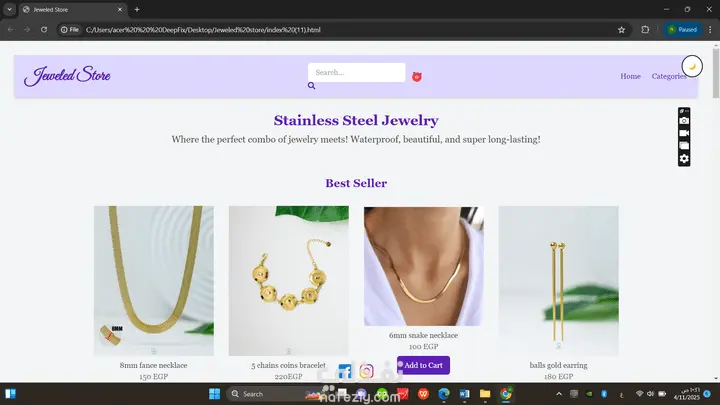Open the red cart icon beside search

[416, 77]
